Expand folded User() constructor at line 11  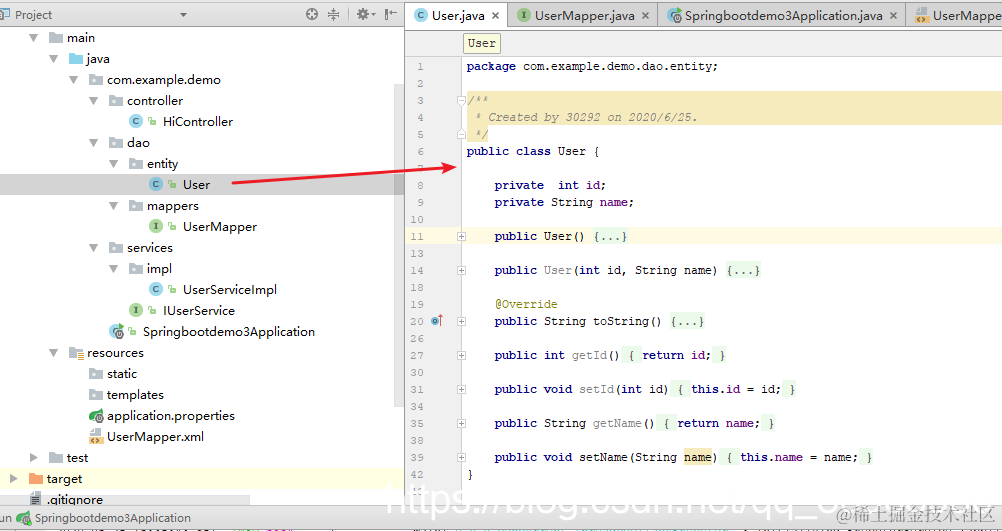click(461, 236)
